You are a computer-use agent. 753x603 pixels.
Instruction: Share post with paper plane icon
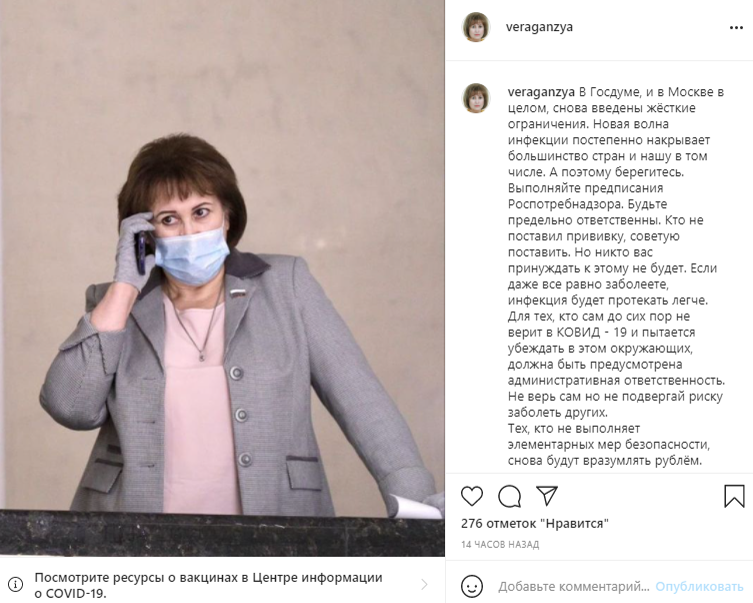coord(547,495)
